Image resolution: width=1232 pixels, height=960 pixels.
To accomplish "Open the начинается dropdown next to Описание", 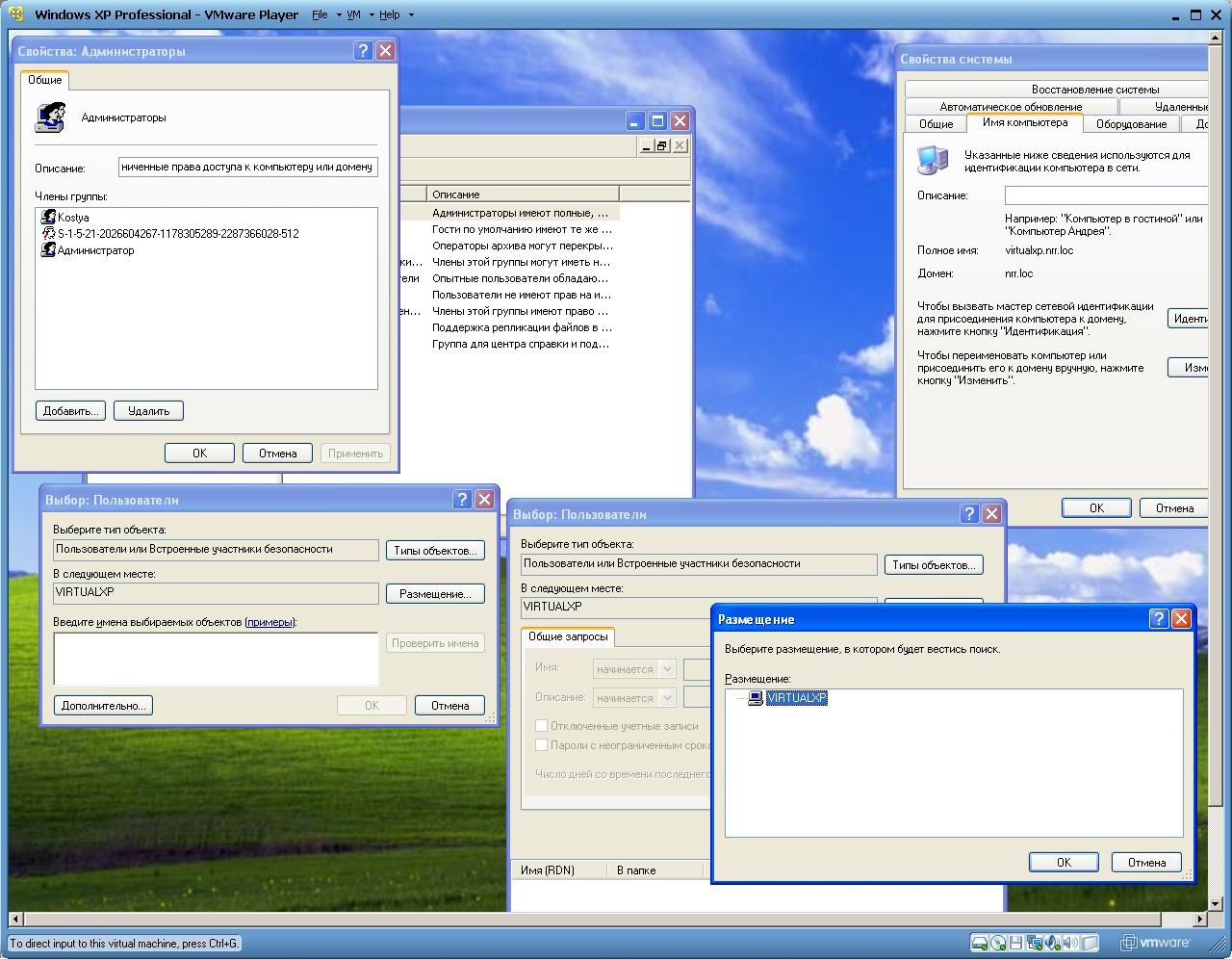I will [667, 698].
